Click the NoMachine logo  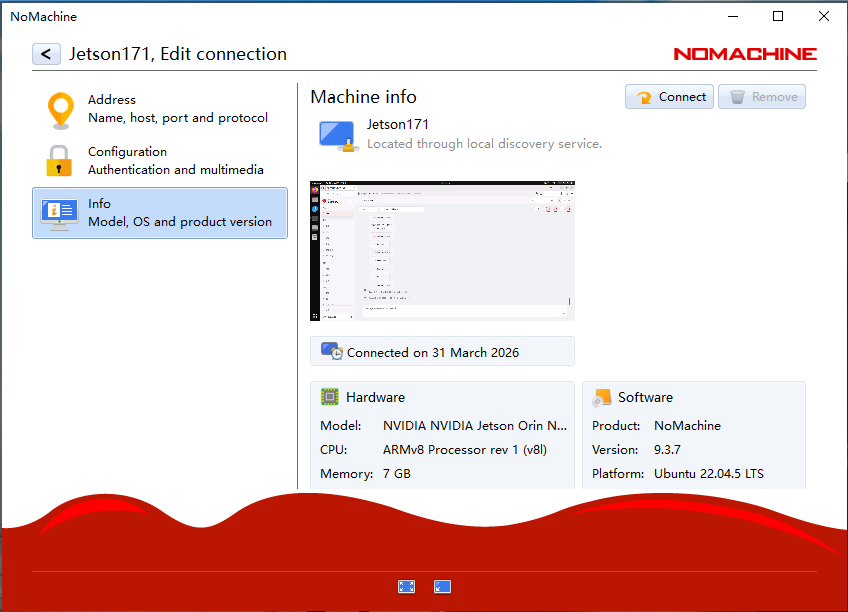745,54
